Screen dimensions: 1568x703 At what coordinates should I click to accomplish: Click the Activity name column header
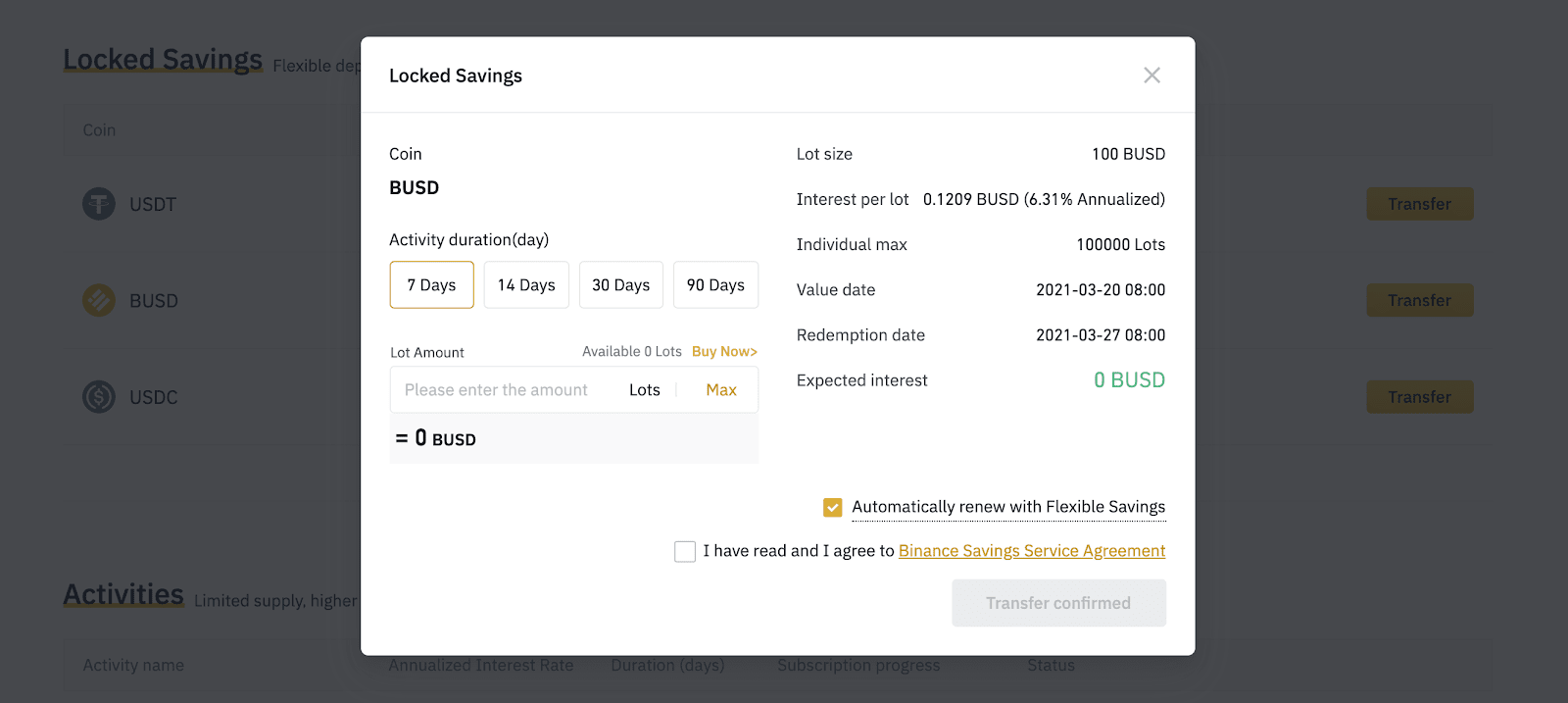[133, 665]
